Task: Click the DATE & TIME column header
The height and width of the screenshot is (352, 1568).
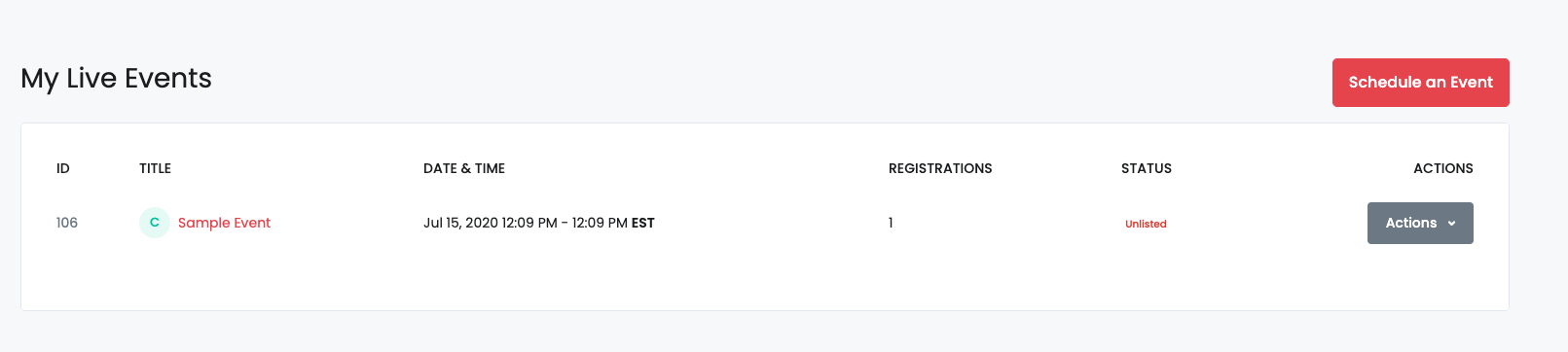Action: pyautogui.click(x=464, y=168)
